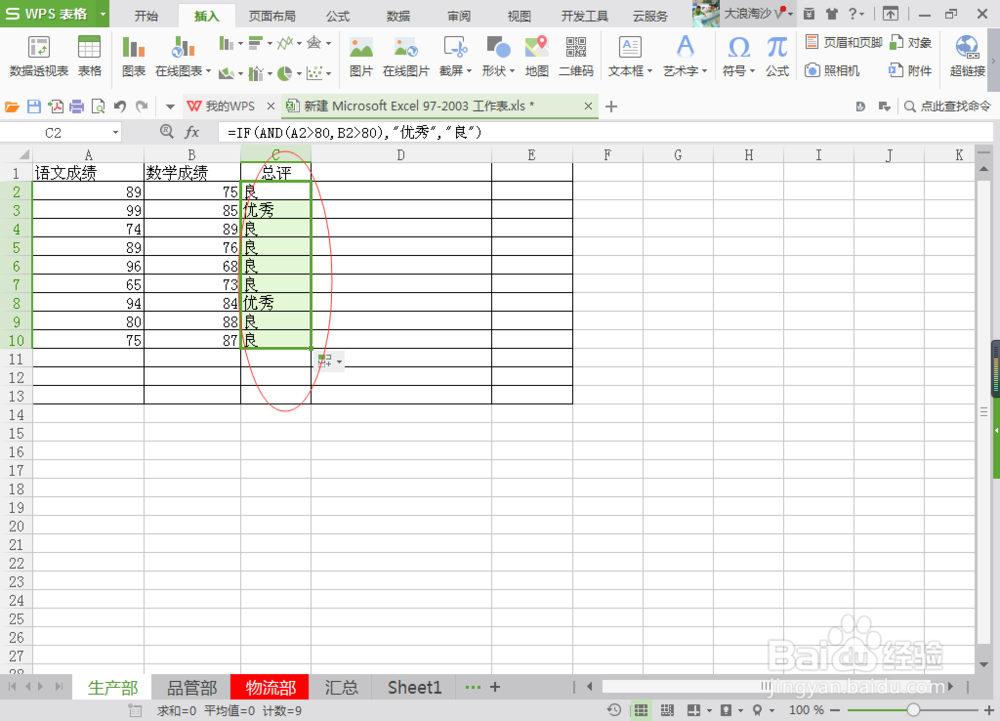
Task: Switch to page break preview view
Action: tap(667, 710)
